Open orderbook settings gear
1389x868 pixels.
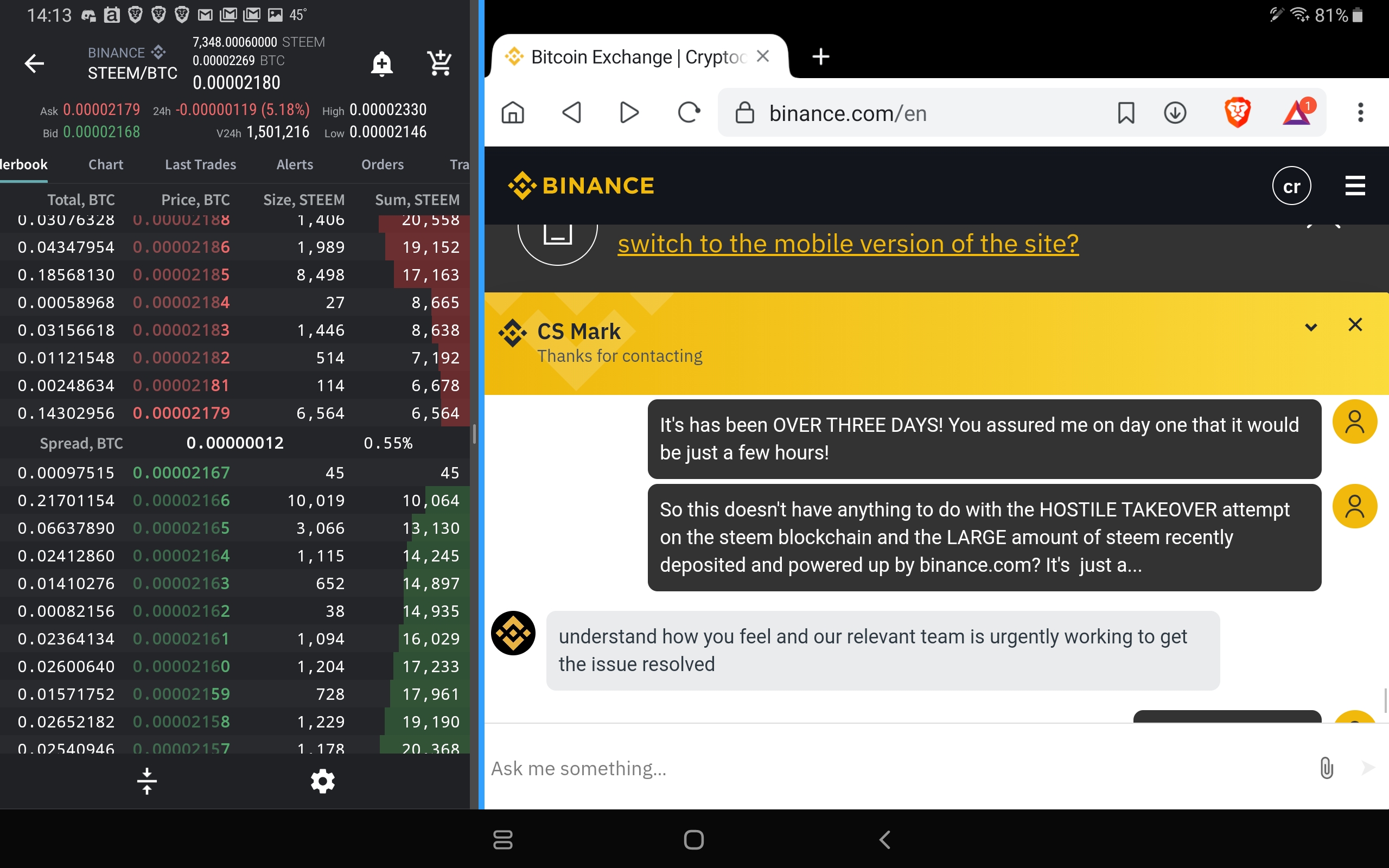[x=323, y=781]
